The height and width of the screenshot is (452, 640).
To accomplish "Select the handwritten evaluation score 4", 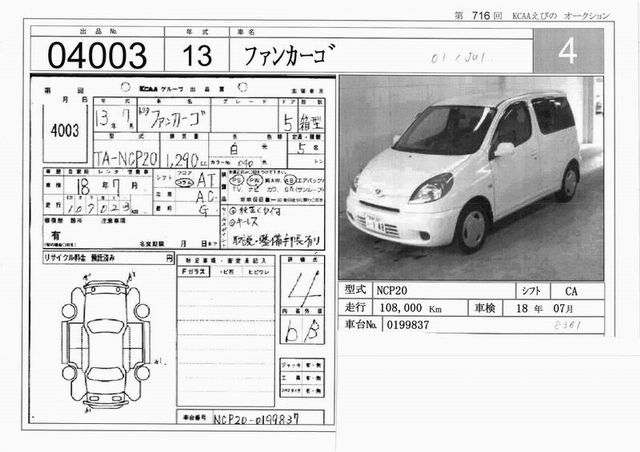I will click(x=303, y=288).
